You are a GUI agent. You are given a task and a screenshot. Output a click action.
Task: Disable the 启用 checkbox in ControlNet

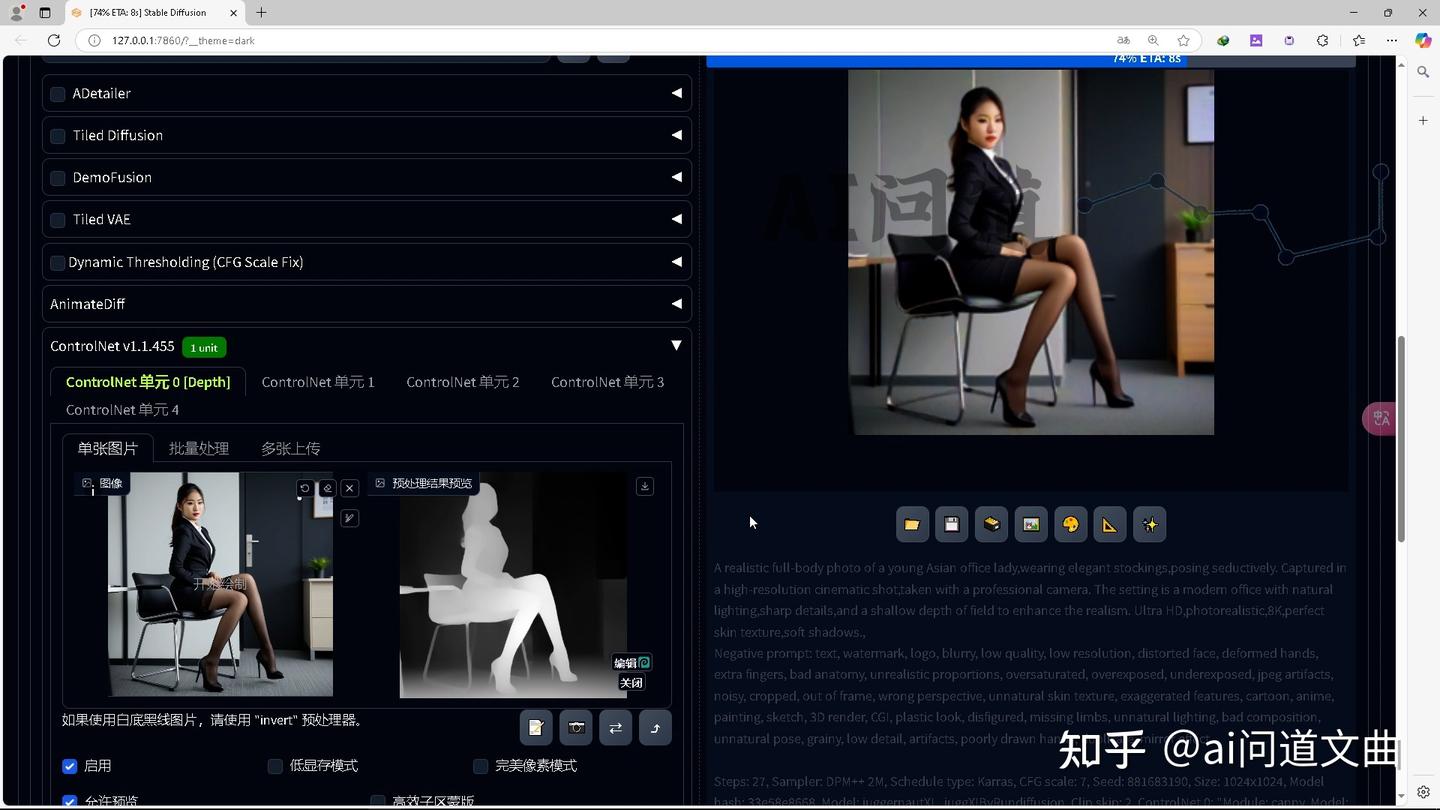pos(69,765)
